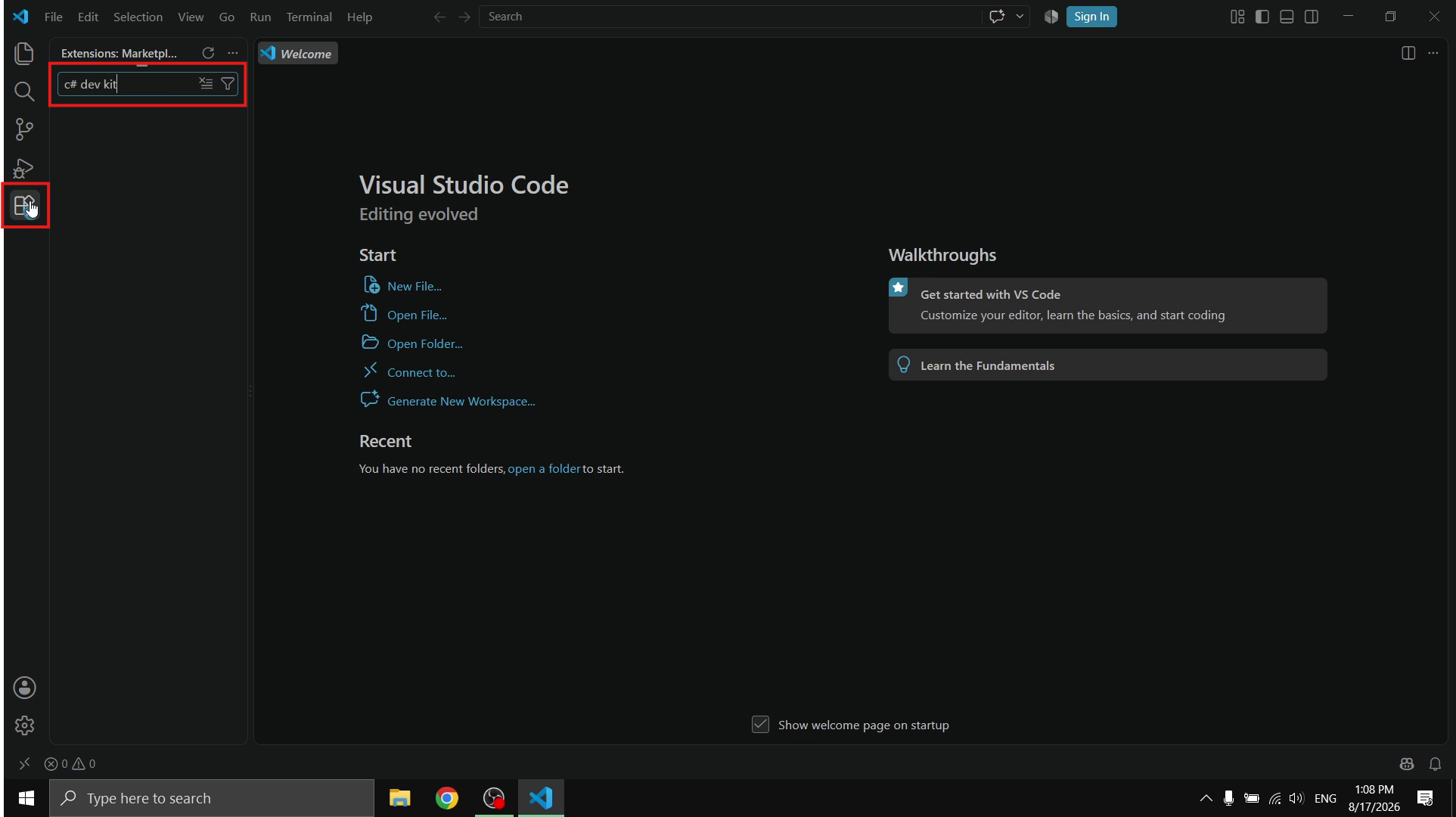Click the Command Center search field
Screen dimensions: 1456x817
click(731, 17)
